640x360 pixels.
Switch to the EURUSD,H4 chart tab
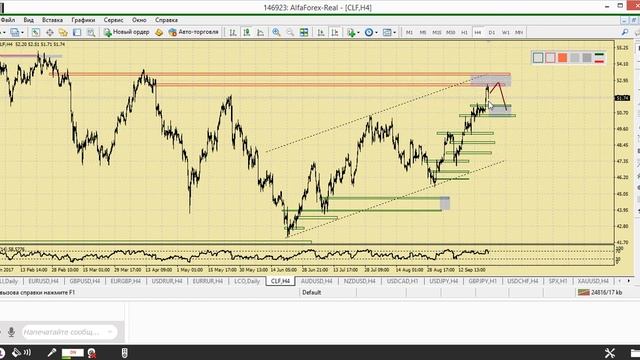43,281
